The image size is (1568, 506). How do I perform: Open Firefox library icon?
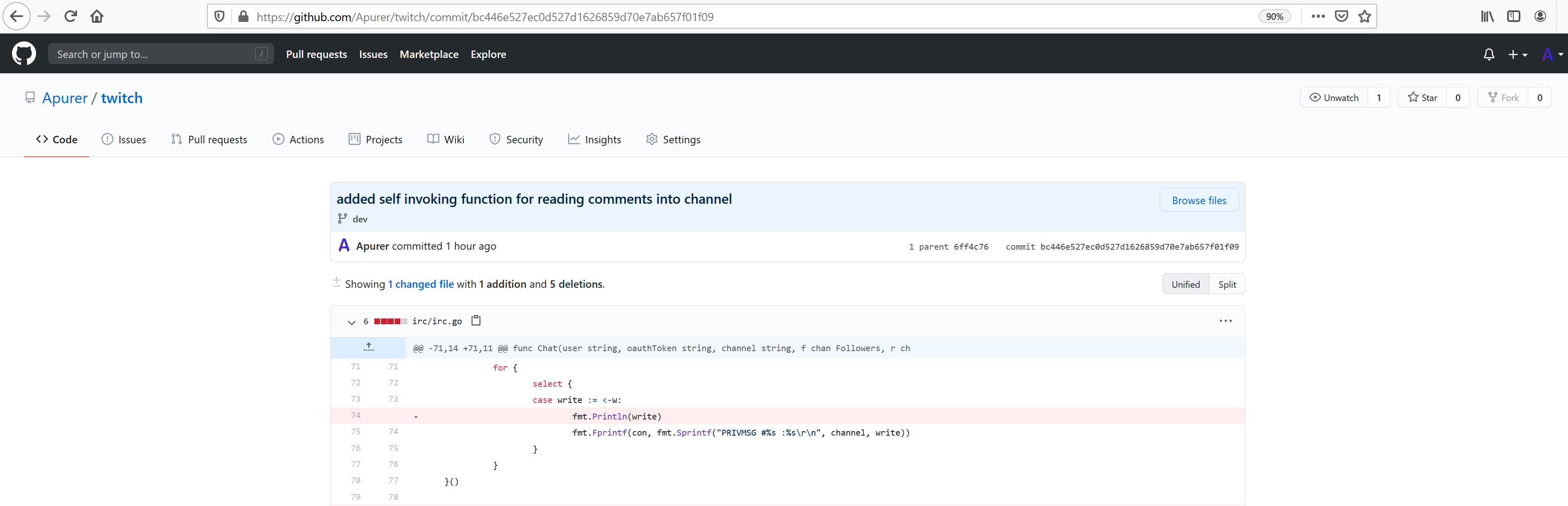click(x=1487, y=17)
